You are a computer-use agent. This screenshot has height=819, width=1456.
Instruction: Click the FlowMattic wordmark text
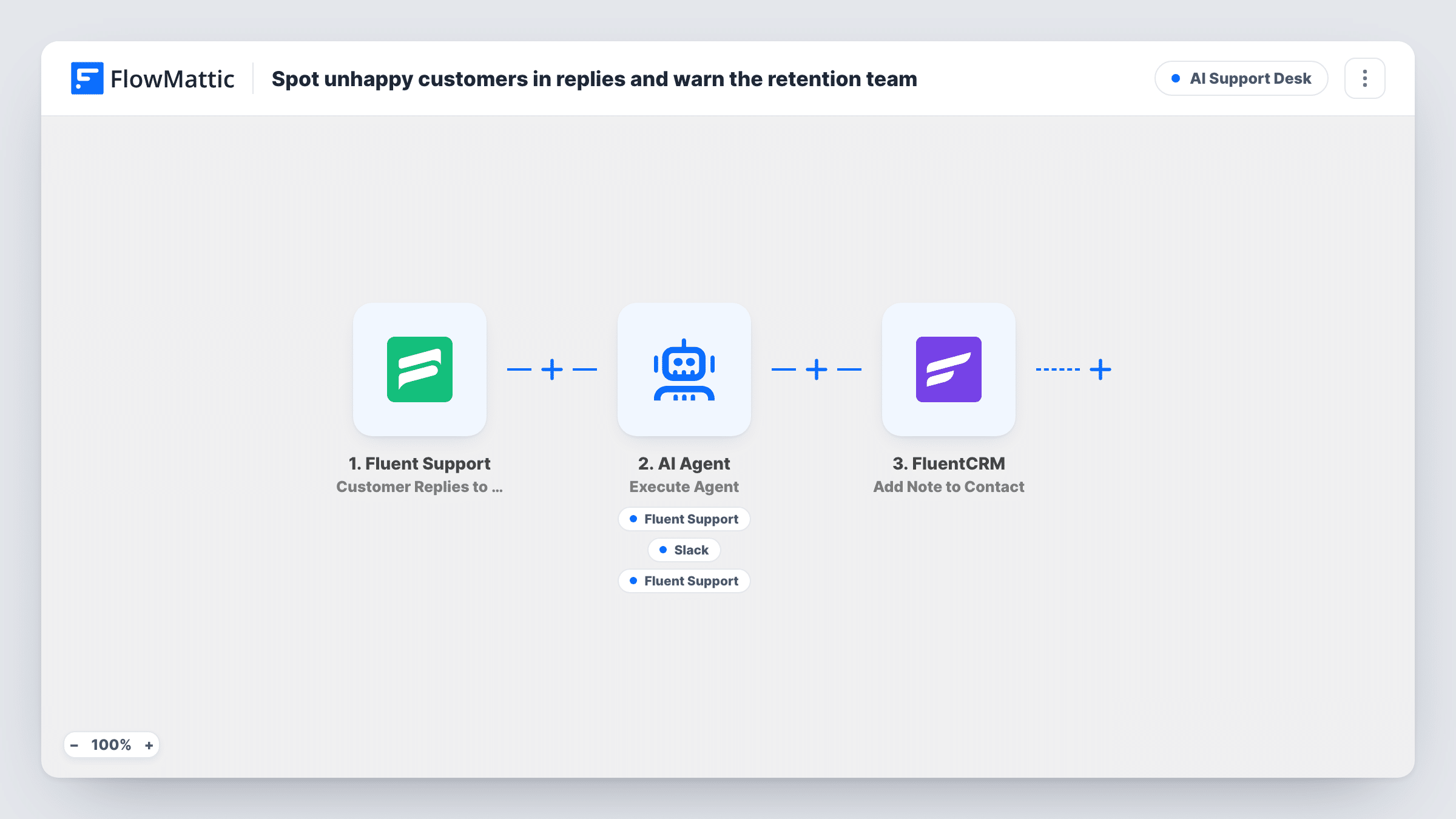(172, 79)
